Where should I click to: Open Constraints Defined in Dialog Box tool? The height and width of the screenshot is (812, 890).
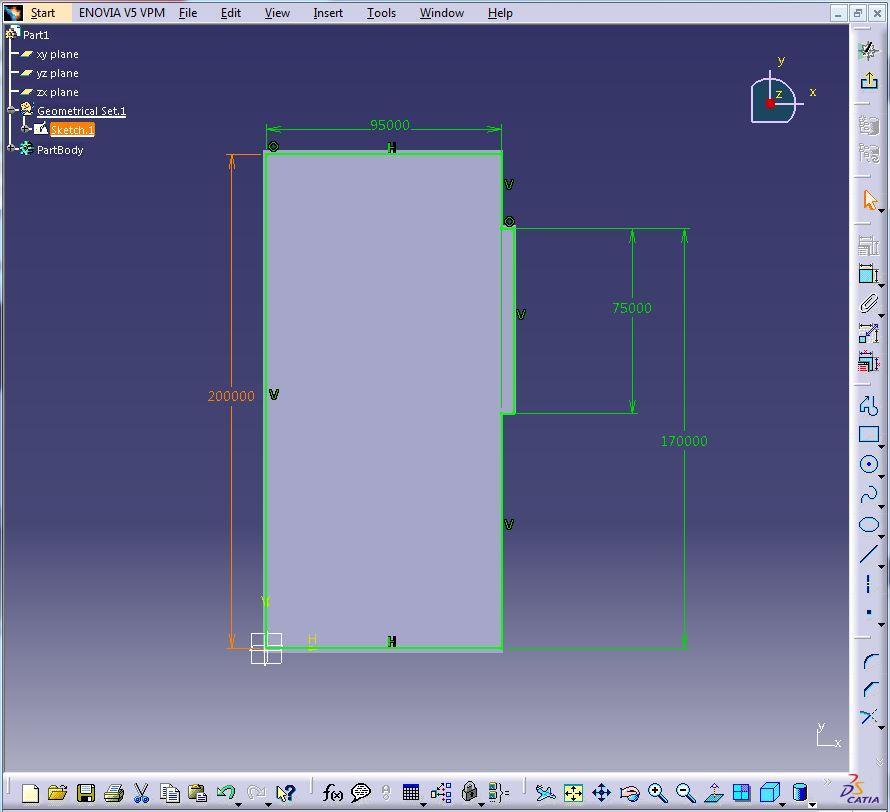click(x=868, y=246)
